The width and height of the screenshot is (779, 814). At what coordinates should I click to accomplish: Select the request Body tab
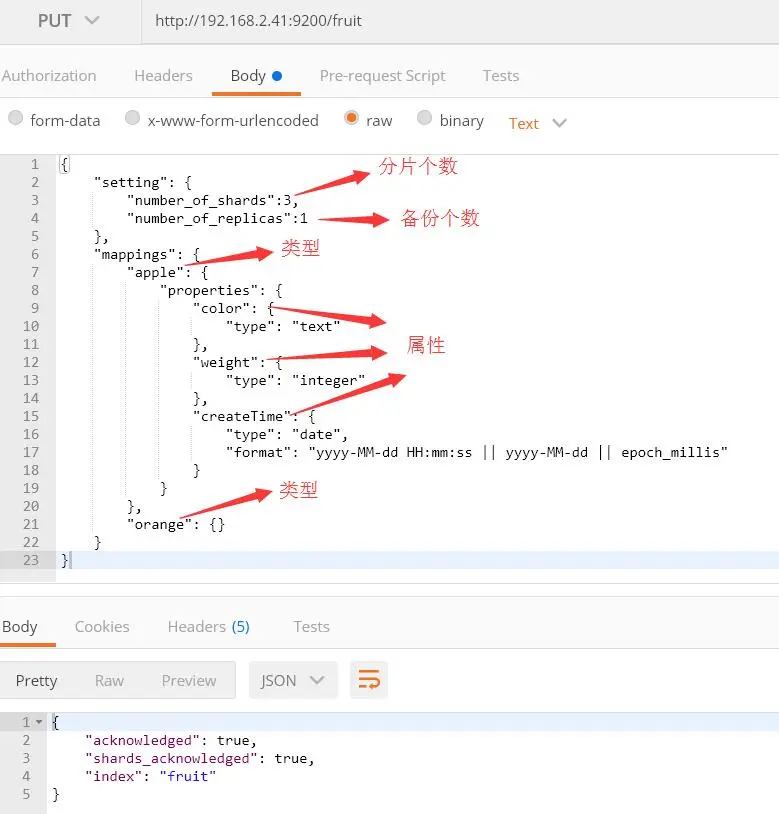tap(256, 76)
